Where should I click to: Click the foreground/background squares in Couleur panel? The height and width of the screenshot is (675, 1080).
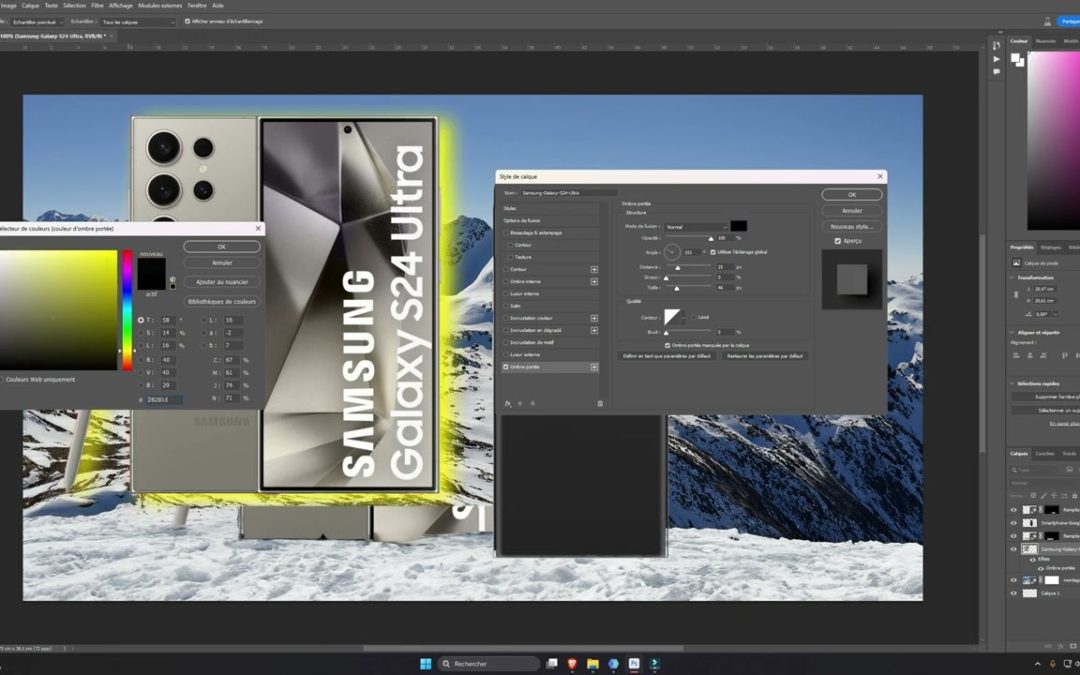(1017, 60)
